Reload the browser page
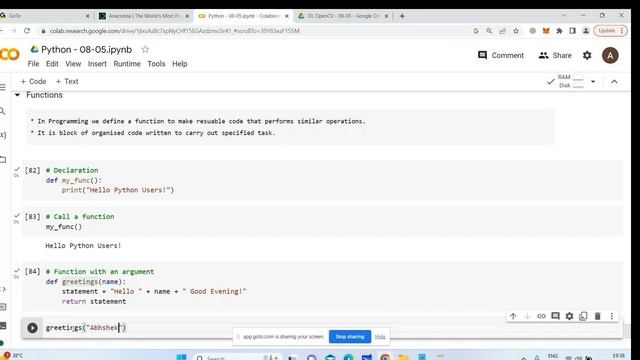Image resolution: width=640 pixels, height=360 pixels. (27, 31)
